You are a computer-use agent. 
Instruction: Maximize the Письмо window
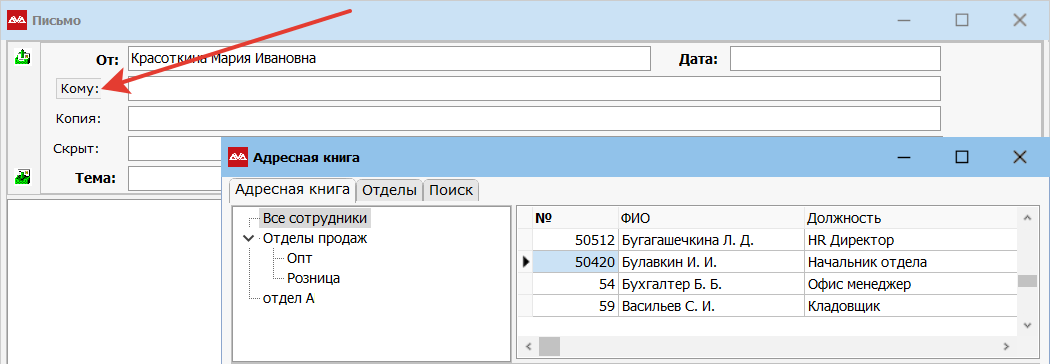tap(962, 20)
